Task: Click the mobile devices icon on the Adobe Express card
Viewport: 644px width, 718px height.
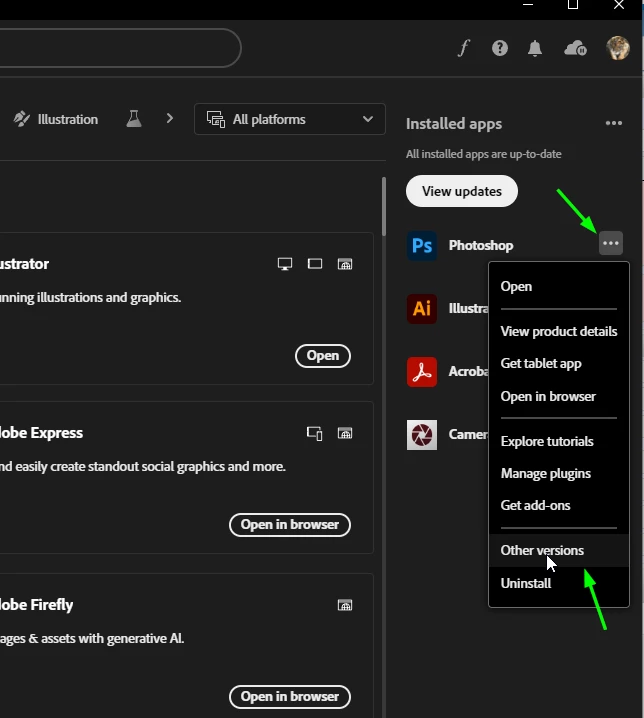Action: point(315,433)
